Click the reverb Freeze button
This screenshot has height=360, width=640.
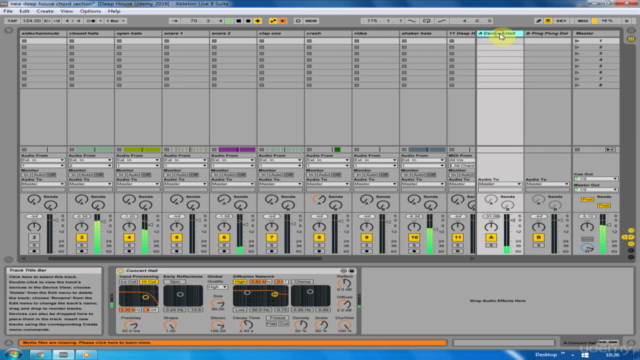pos(277,318)
